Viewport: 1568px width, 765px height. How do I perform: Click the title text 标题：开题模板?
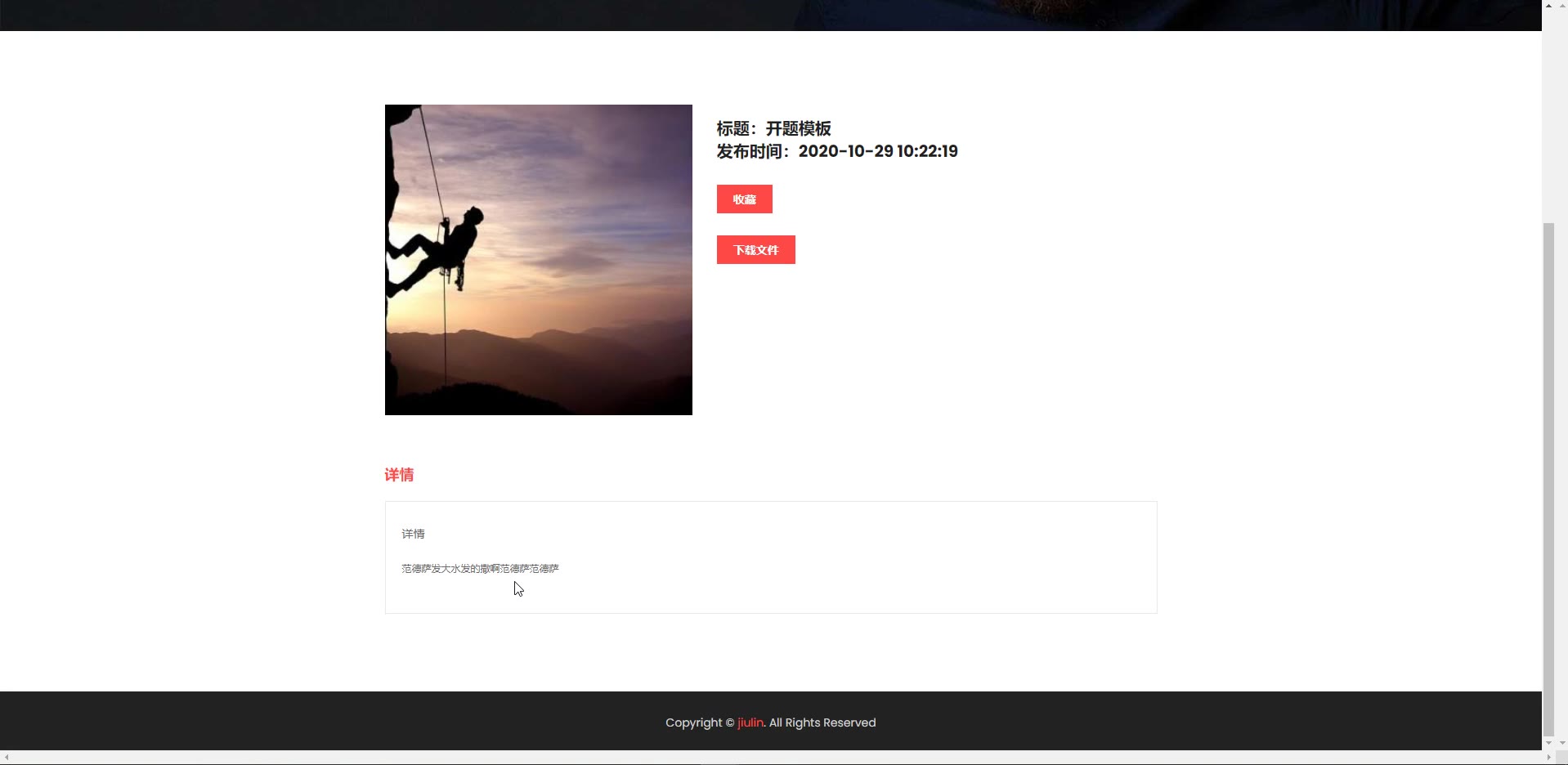point(773,129)
